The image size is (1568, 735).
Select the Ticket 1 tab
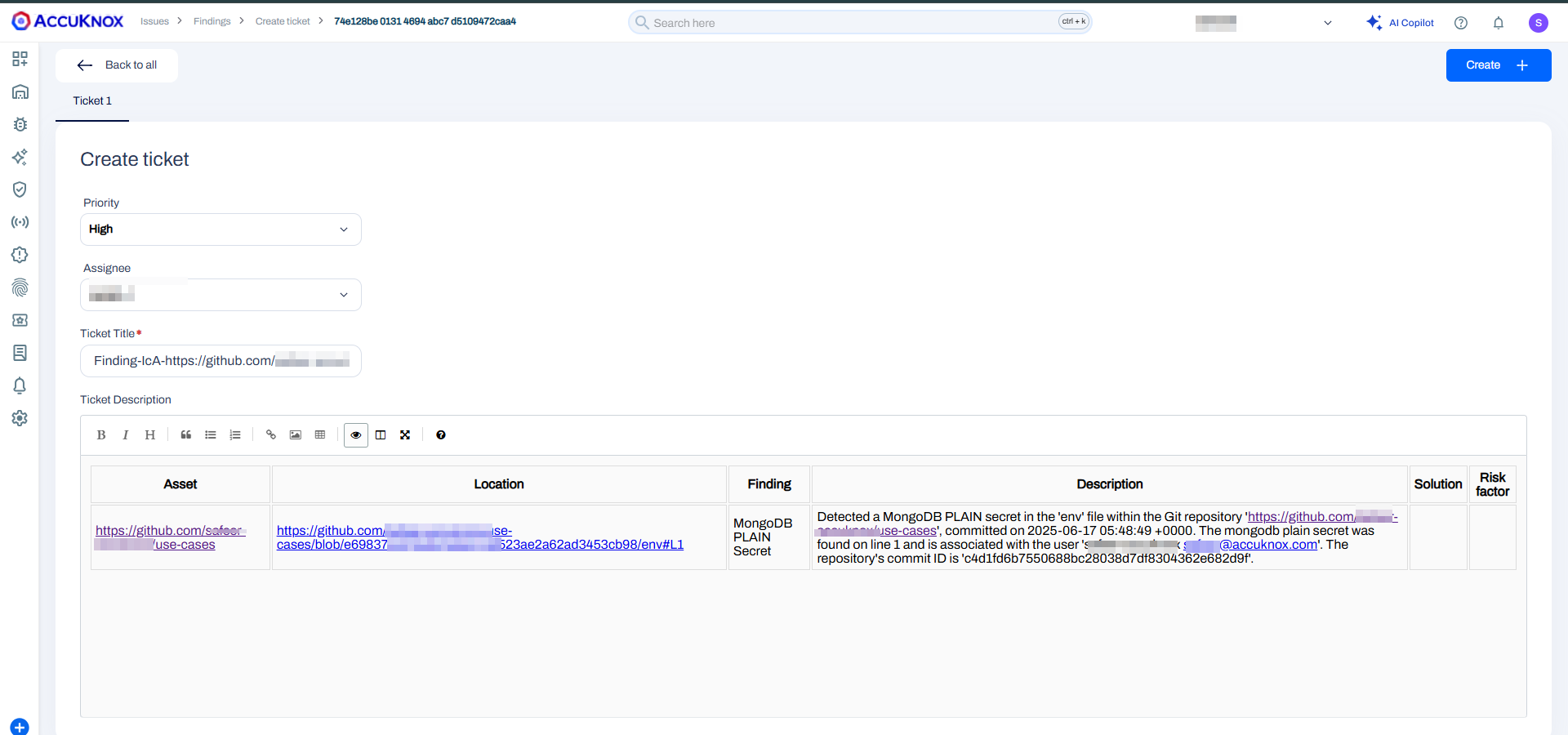tap(92, 101)
